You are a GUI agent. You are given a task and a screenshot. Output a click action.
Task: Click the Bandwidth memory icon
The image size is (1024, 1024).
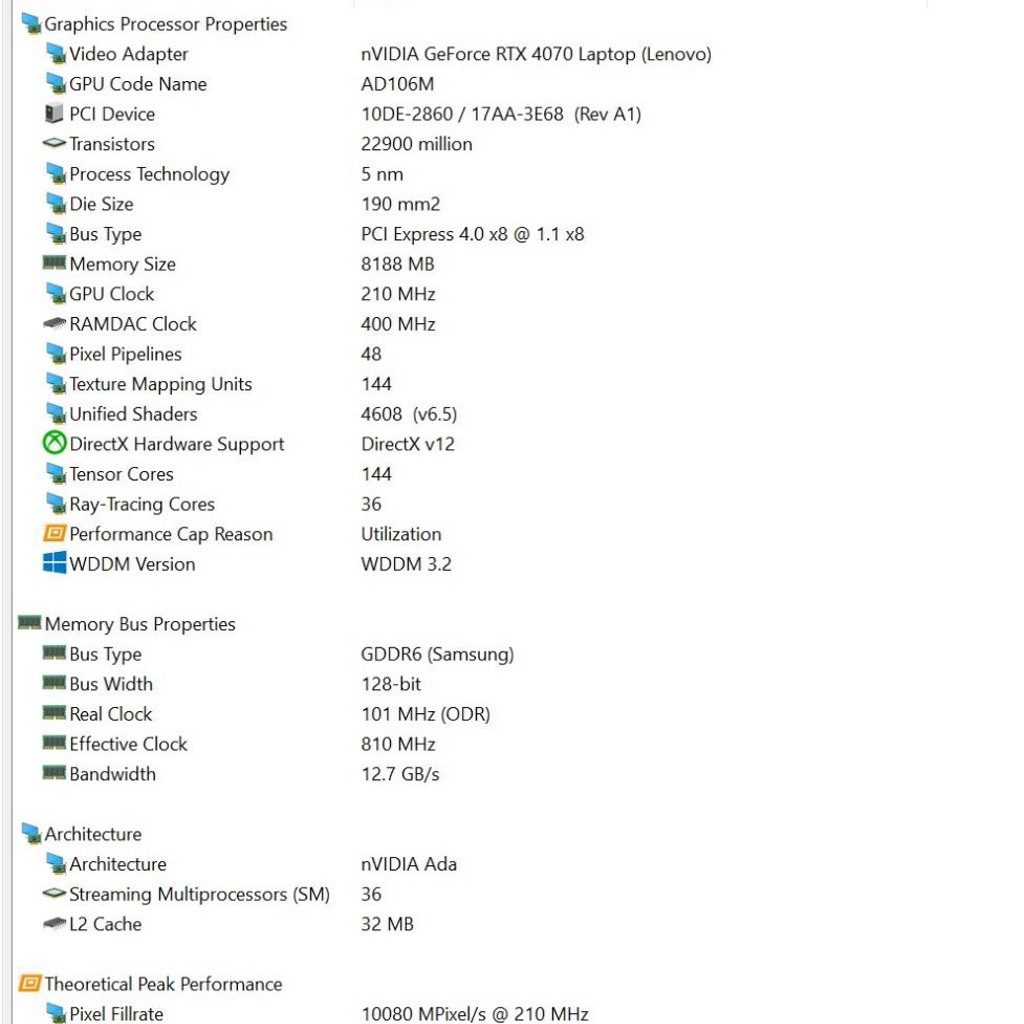coord(54,773)
